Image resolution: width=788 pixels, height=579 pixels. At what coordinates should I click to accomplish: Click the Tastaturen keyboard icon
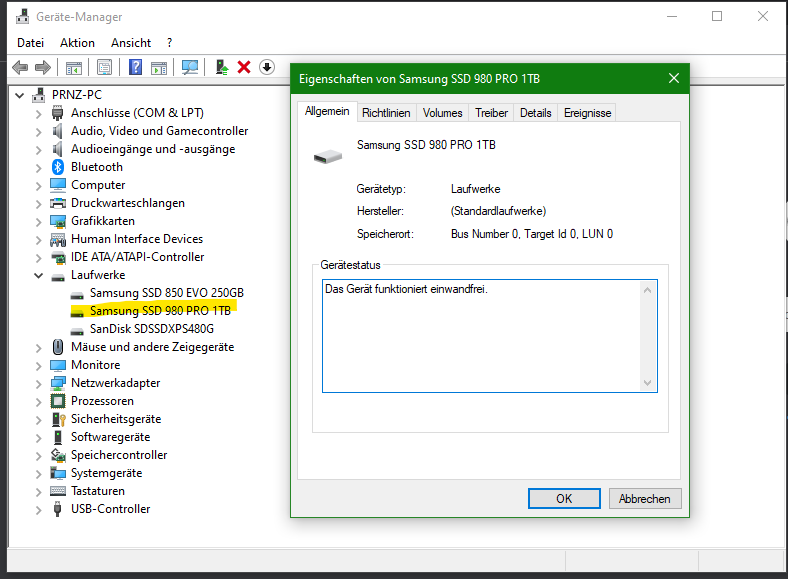point(58,491)
